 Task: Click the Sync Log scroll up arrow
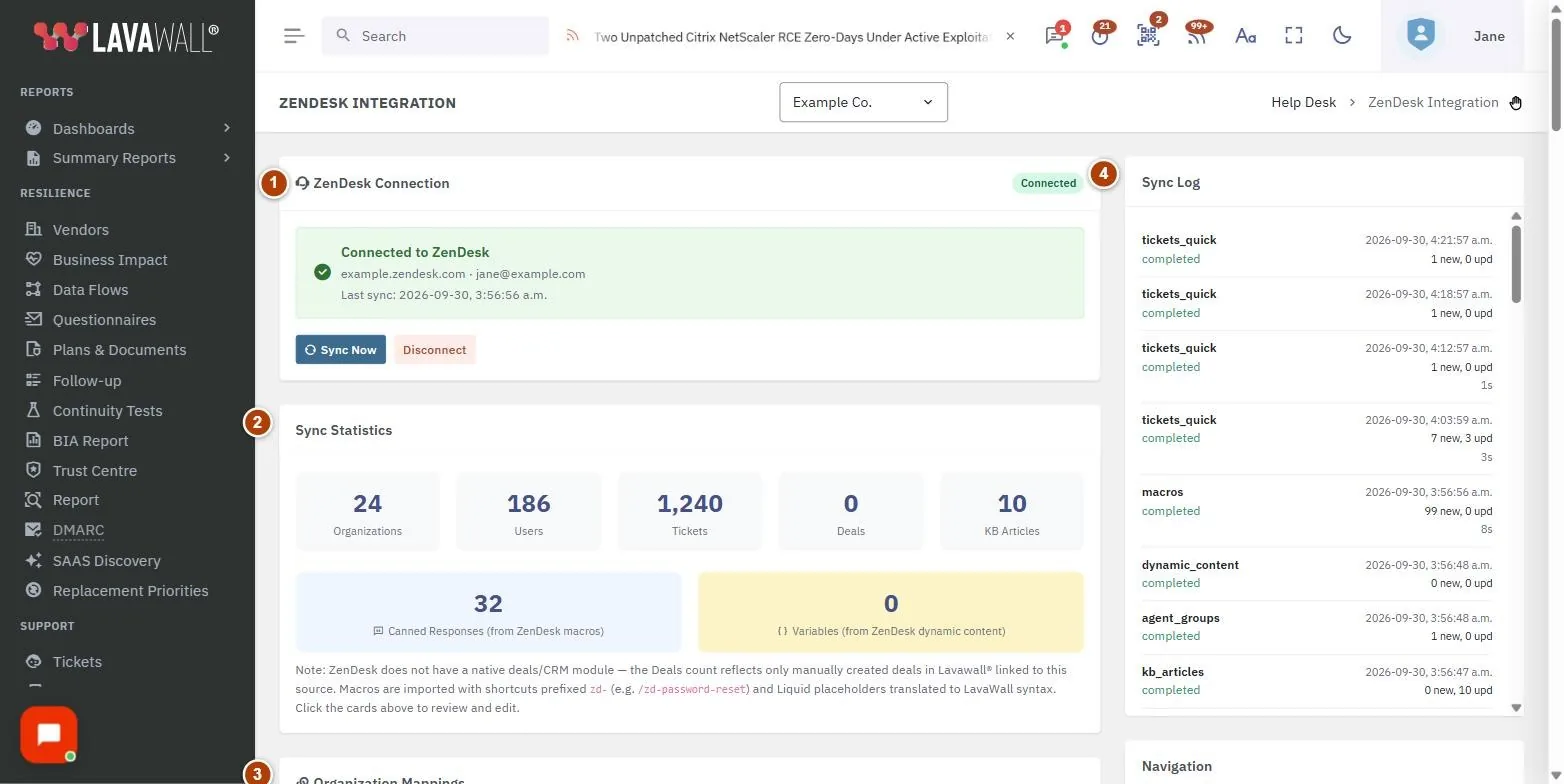tap(1516, 216)
